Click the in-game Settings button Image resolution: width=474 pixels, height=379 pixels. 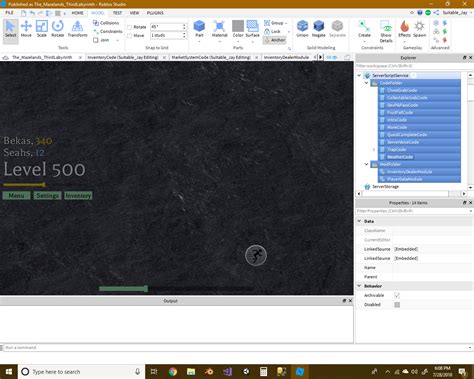click(x=47, y=195)
